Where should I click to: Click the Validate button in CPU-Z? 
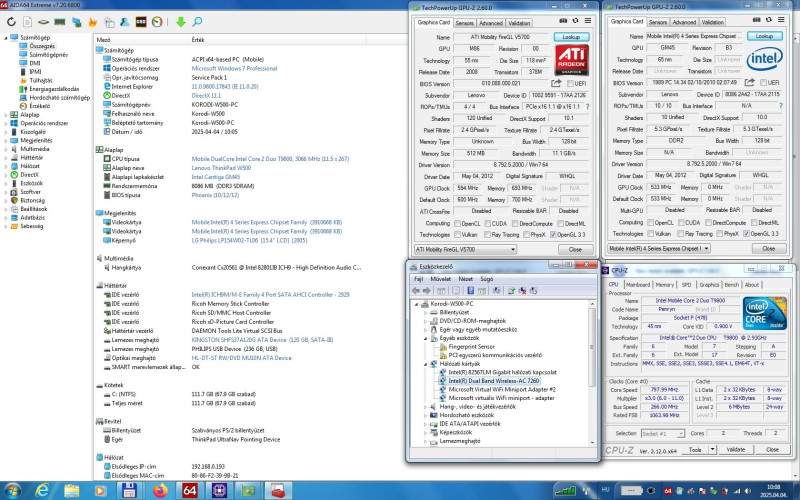click(735, 449)
